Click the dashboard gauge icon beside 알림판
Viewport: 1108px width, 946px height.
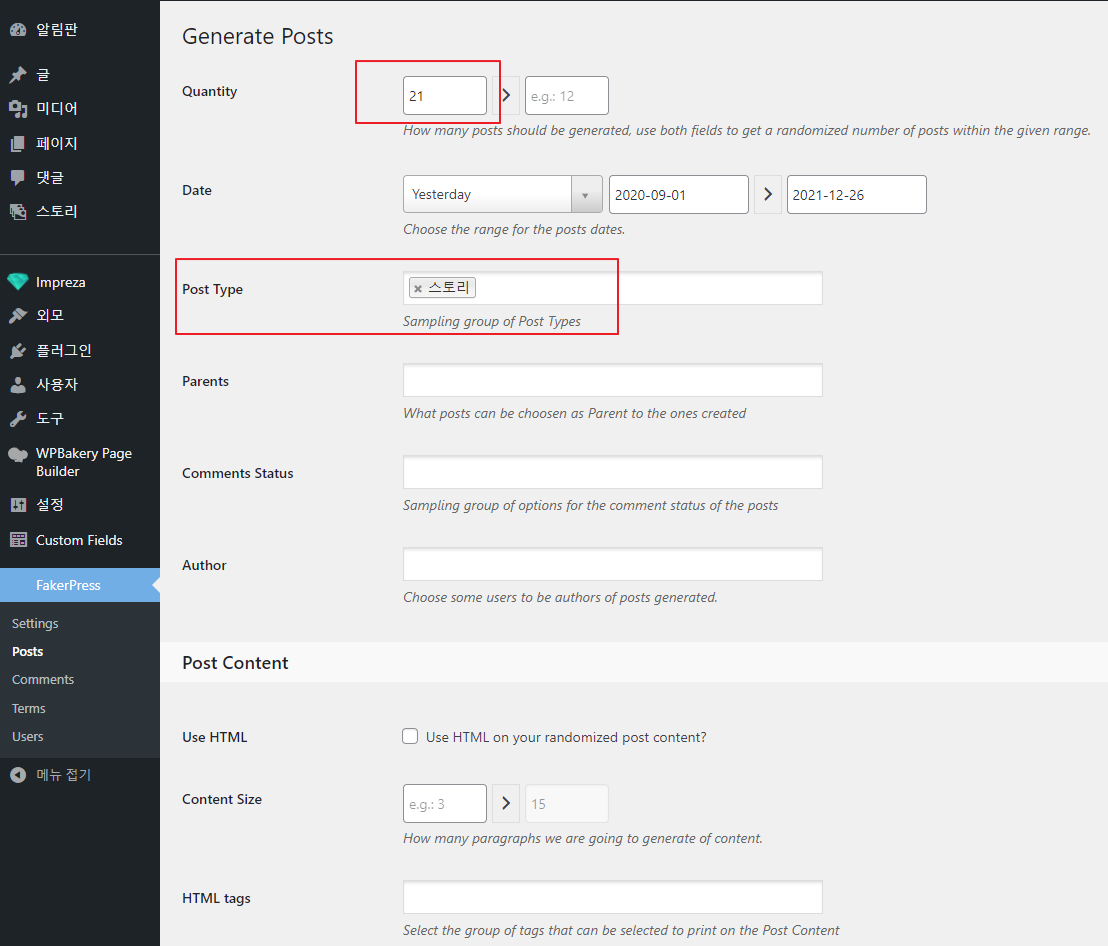point(18,30)
